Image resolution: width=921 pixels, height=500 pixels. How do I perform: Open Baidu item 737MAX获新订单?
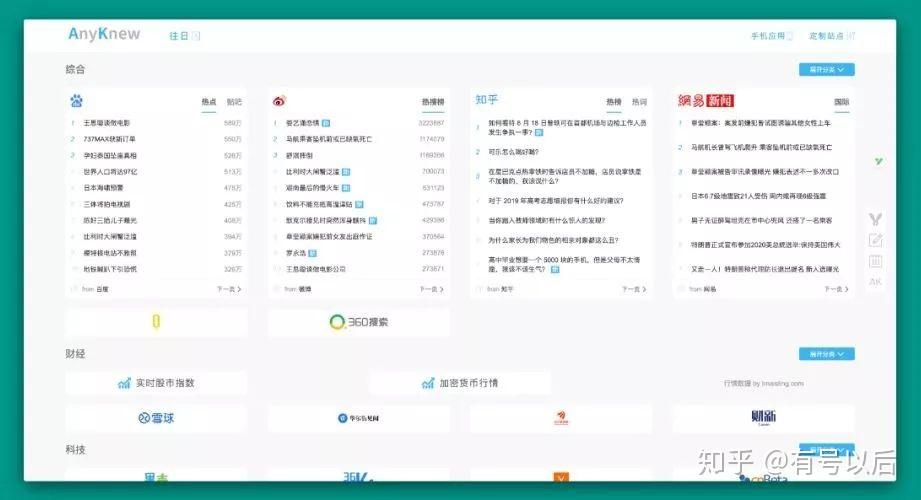pos(109,139)
